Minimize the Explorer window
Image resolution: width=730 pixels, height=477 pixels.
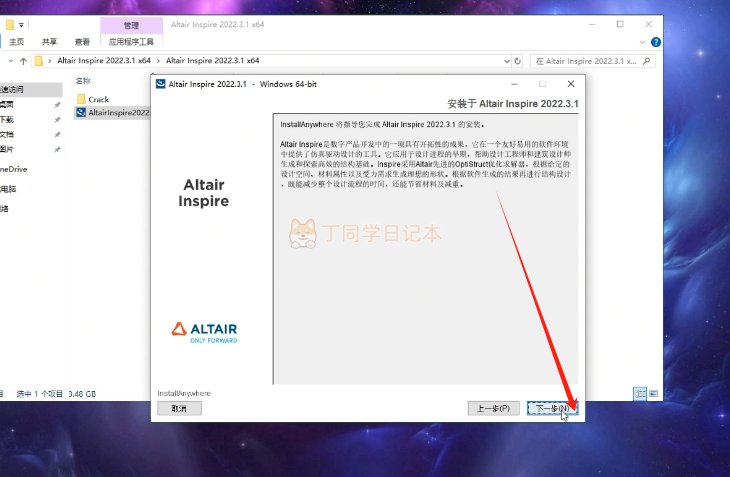[x=592, y=24]
